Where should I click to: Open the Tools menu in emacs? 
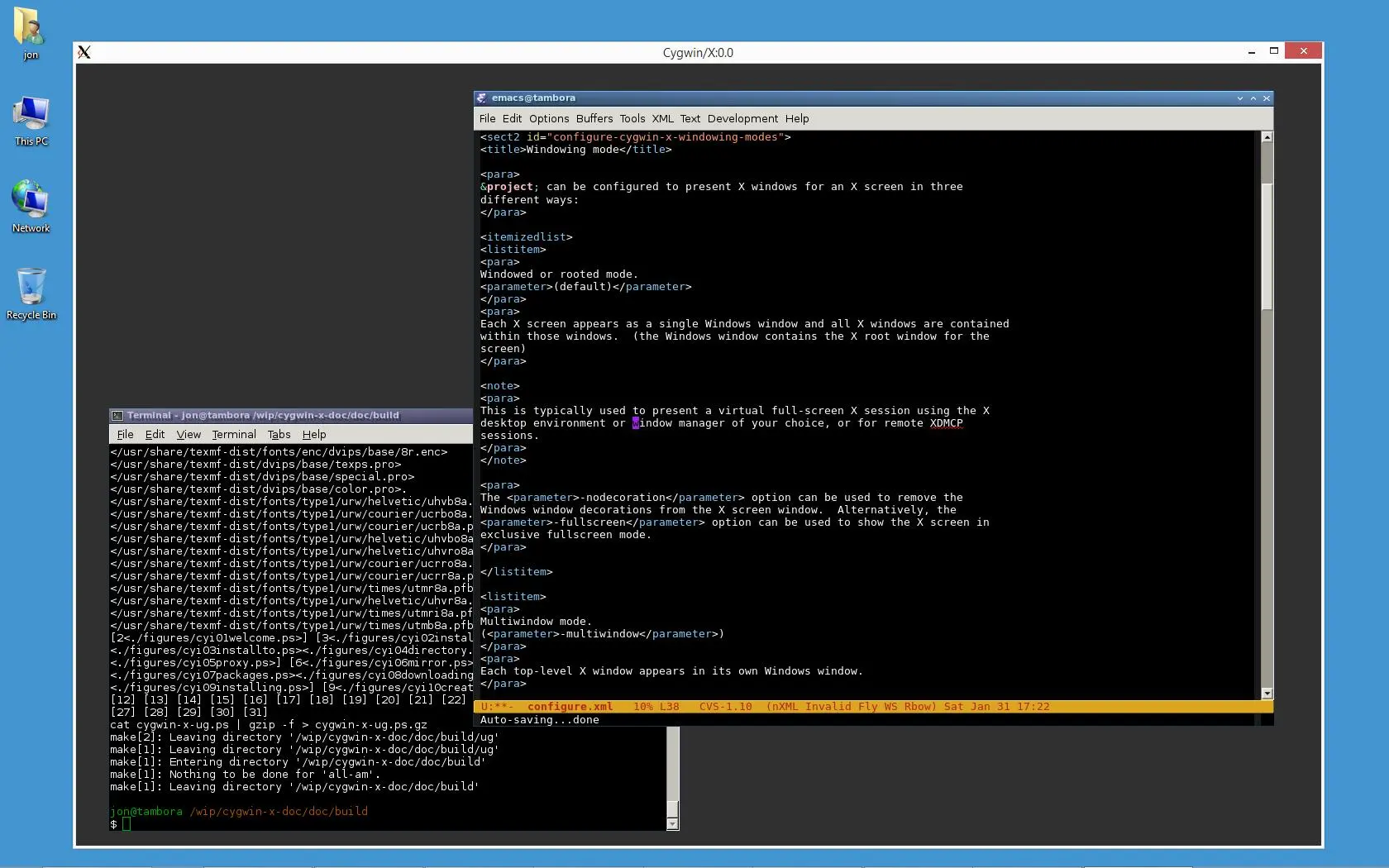[x=632, y=119]
